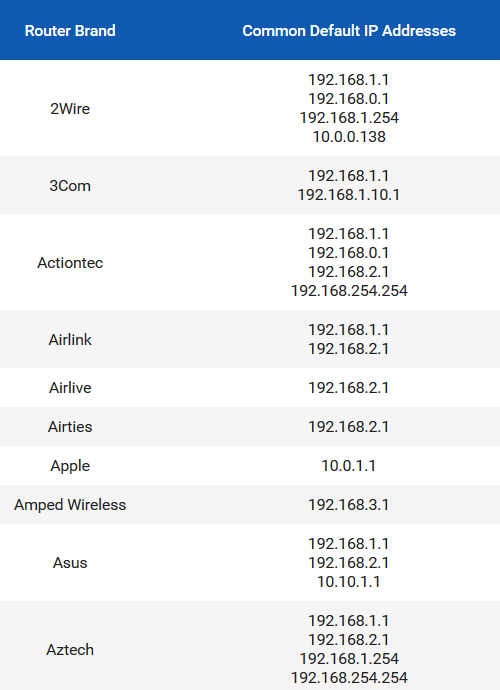Select the Amped Wireless brand cell
The image size is (500, 690).
(70, 505)
